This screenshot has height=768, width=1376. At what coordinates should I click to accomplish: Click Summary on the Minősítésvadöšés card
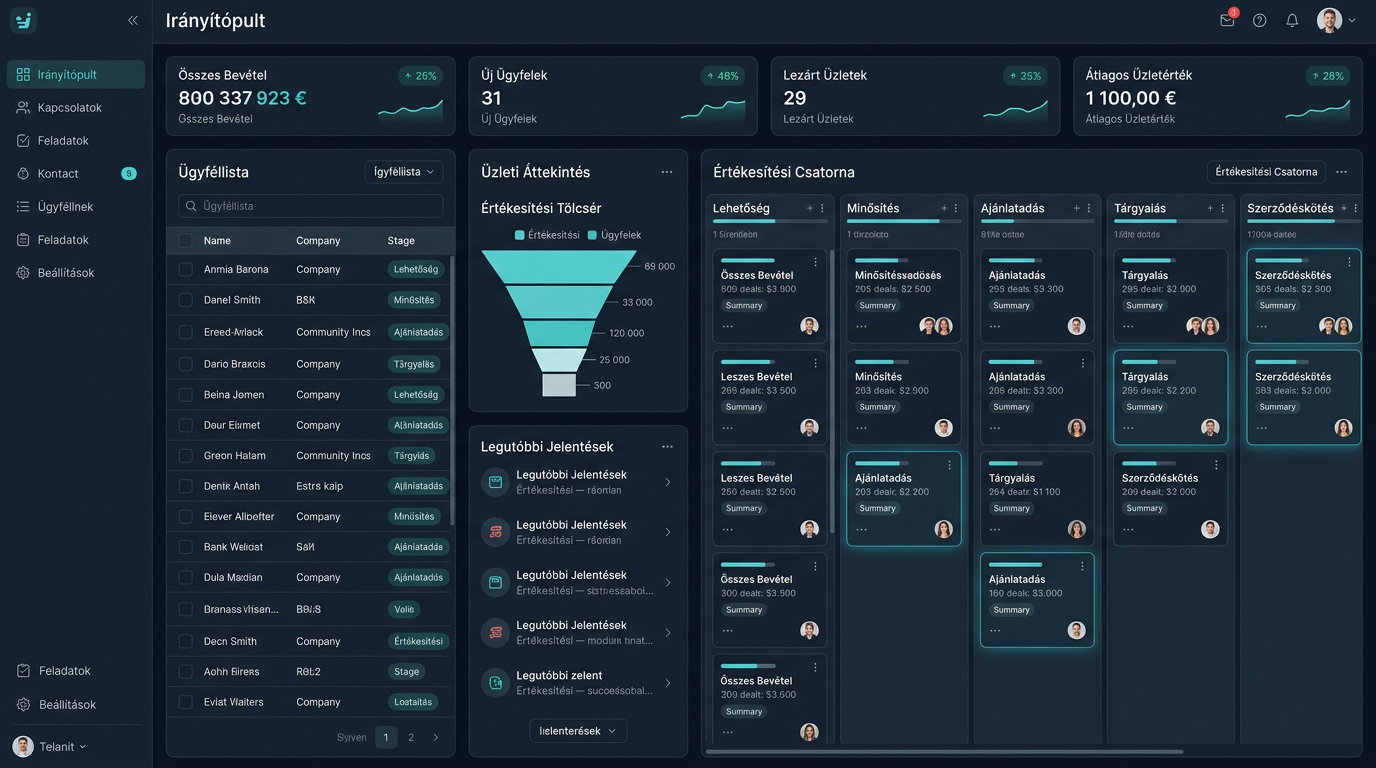tap(877, 306)
